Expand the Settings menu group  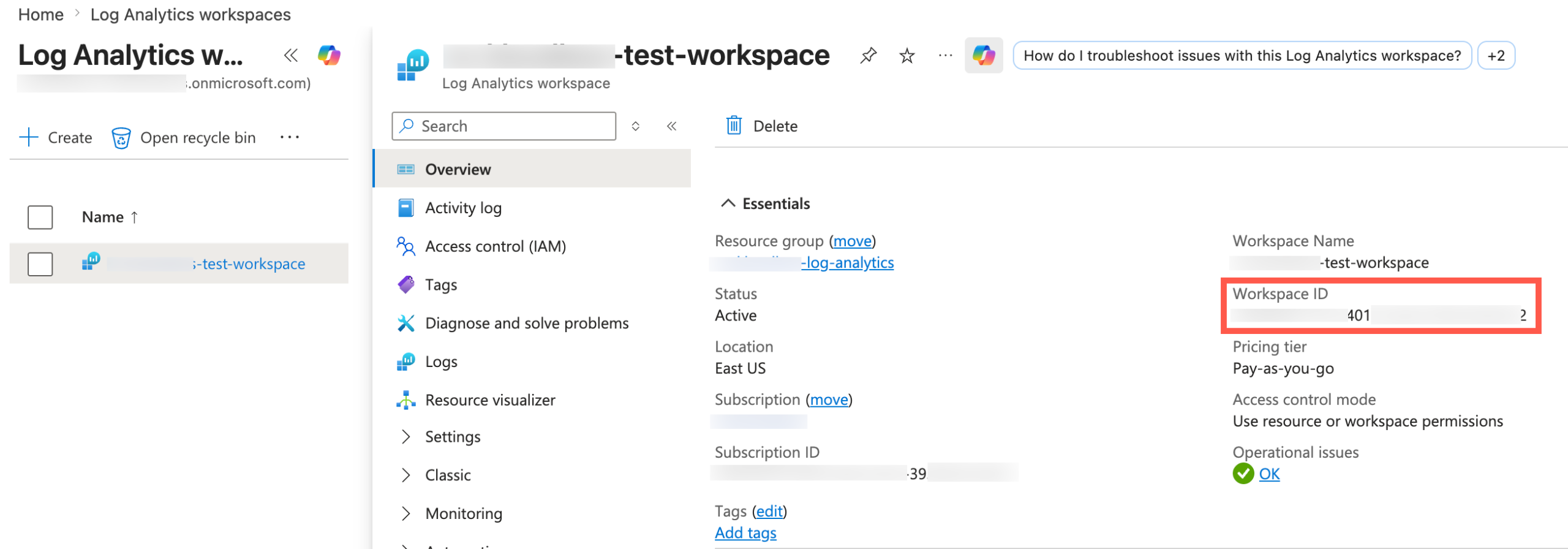click(x=405, y=436)
